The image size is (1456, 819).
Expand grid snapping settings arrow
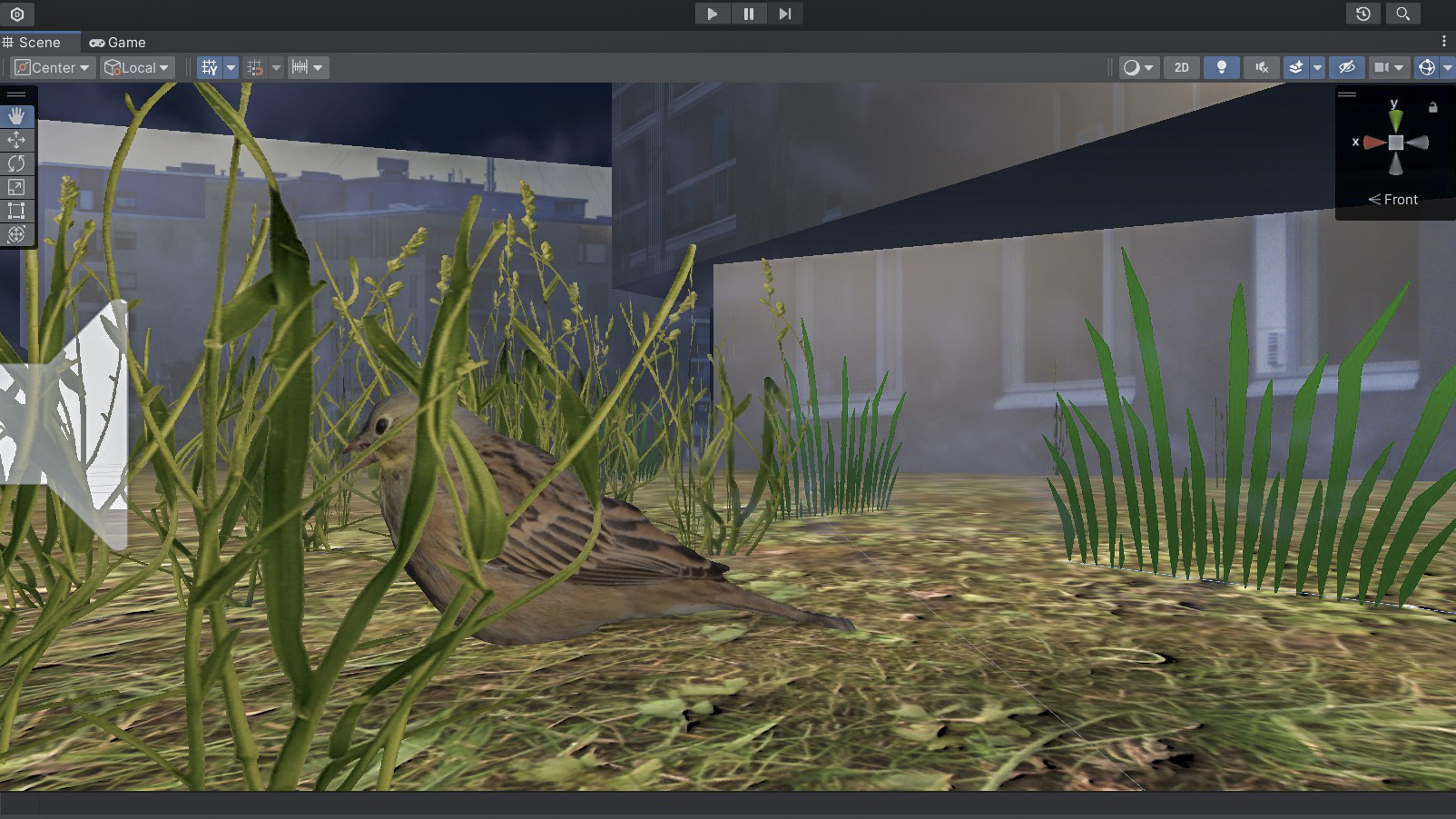276,67
